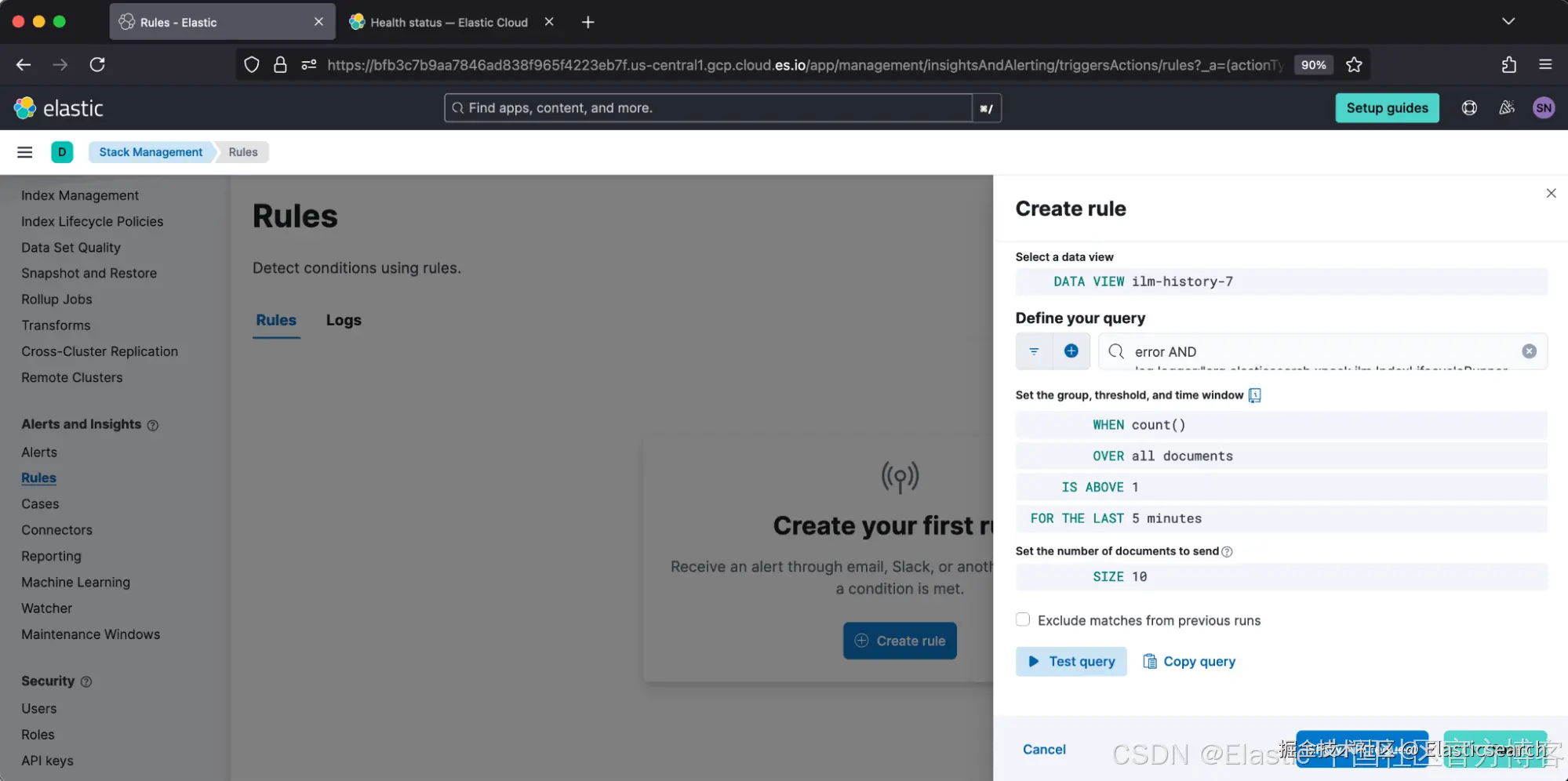This screenshot has width=1568, height=781.
Task: Open threshold documentation icon
Action: click(x=1254, y=395)
